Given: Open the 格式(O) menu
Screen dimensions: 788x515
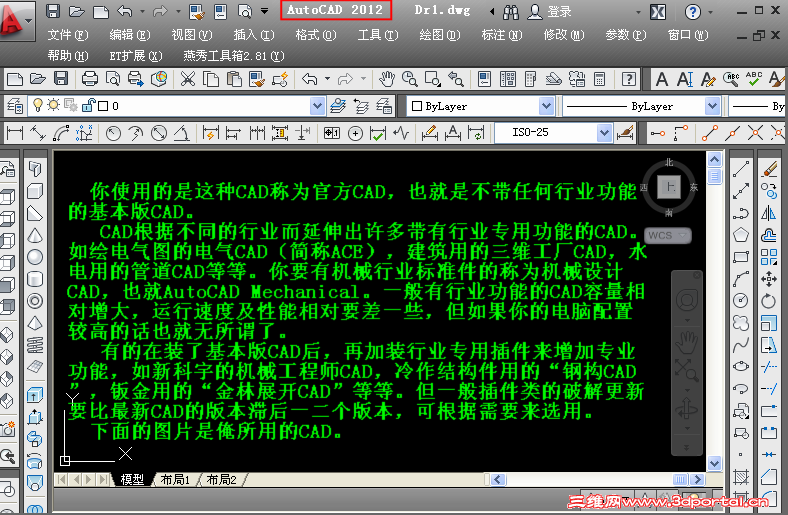Looking at the screenshot, I should pyautogui.click(x=316, y=35).
